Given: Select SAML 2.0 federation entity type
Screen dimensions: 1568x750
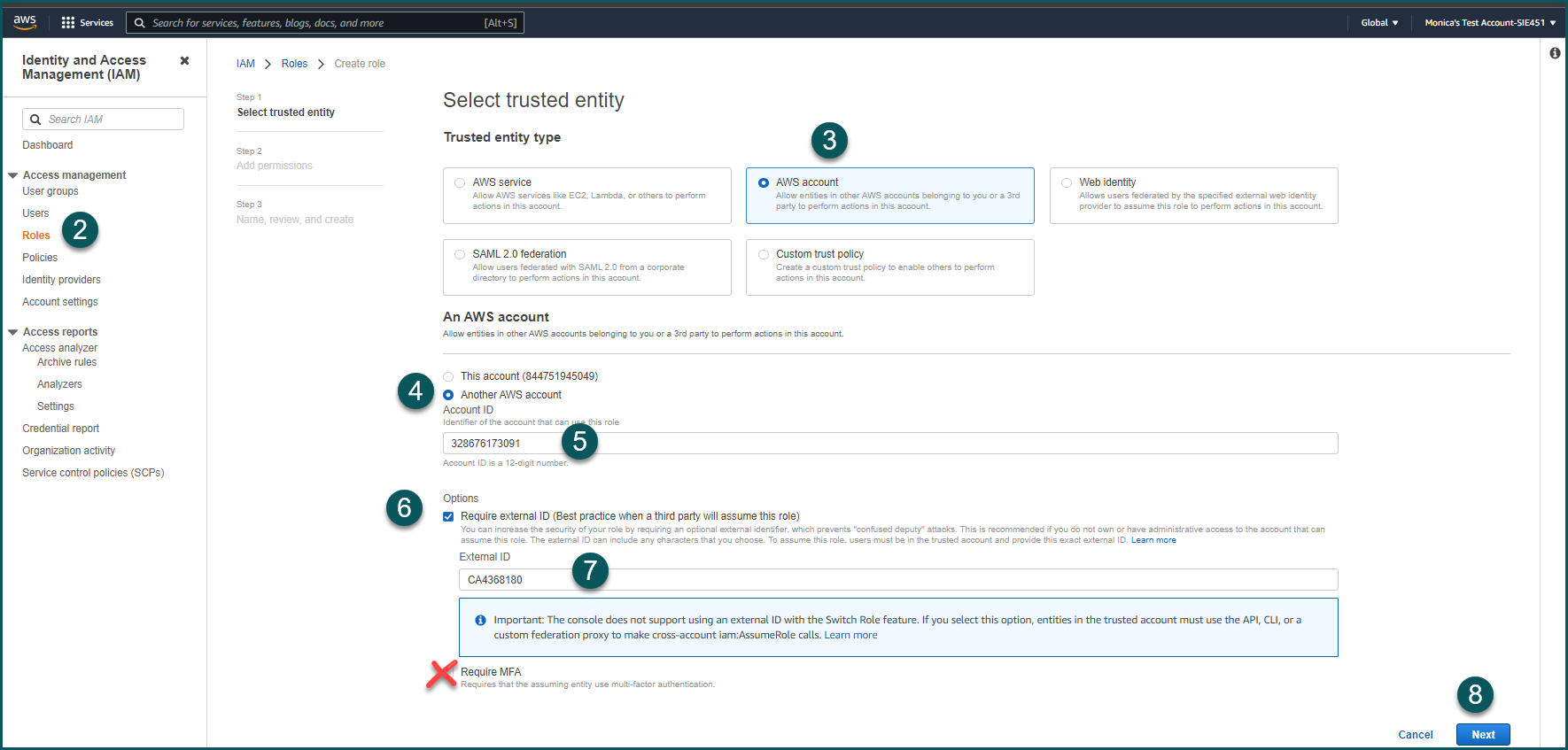Looking at the screenshot, I should (x=587, y=267).
